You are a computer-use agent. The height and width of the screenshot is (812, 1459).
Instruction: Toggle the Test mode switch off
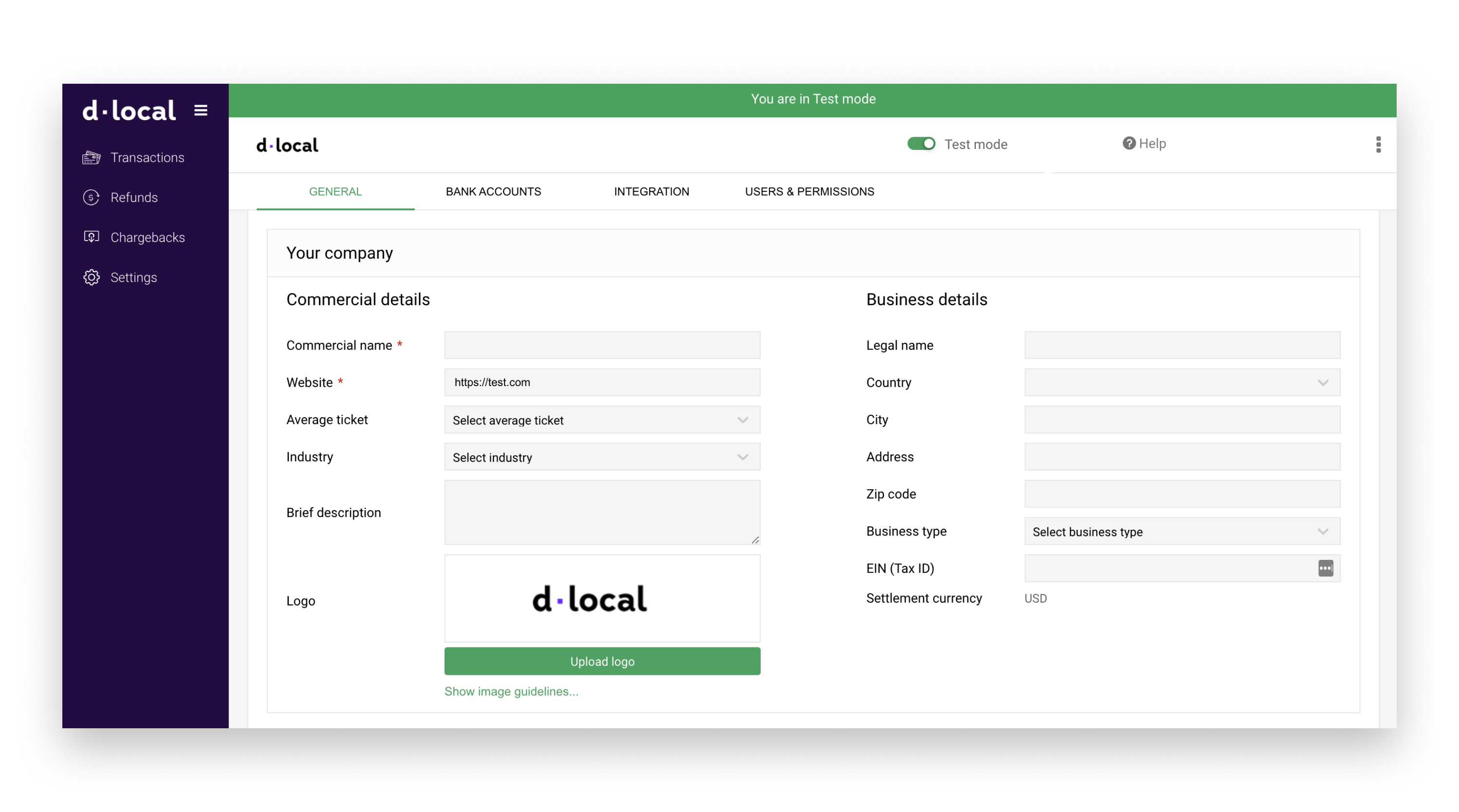tap(921, 144)
